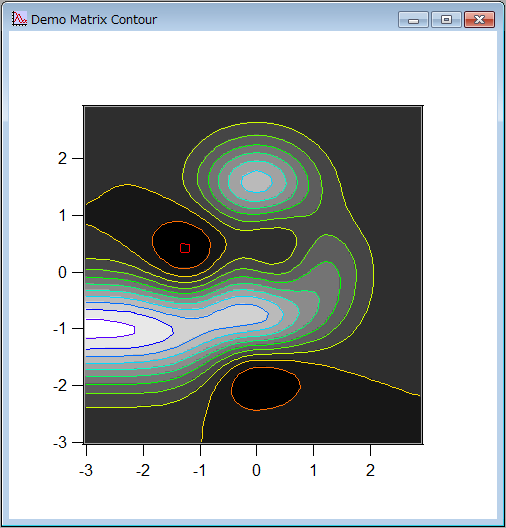Close the Demo Matrix Contour window
This screenshot has width=506, height=528.
tap(479, 20)
